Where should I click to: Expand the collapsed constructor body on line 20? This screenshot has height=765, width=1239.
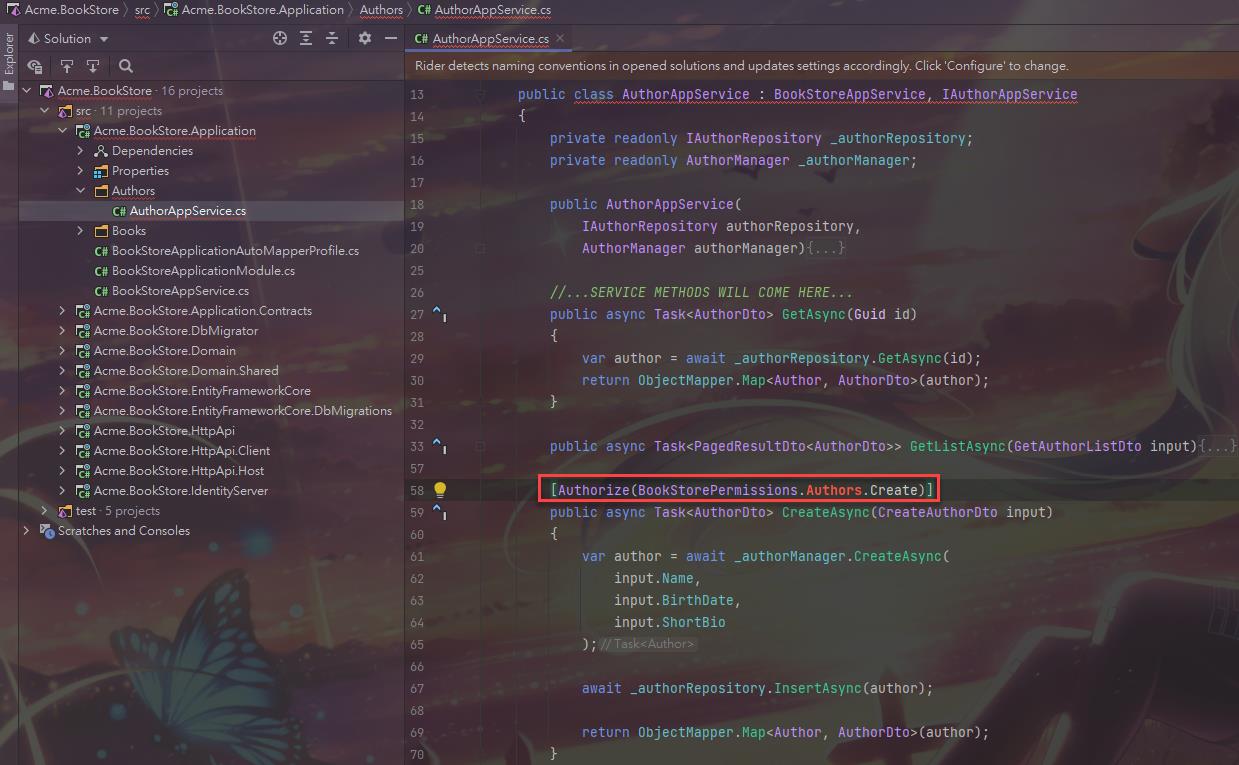[826, 248]
